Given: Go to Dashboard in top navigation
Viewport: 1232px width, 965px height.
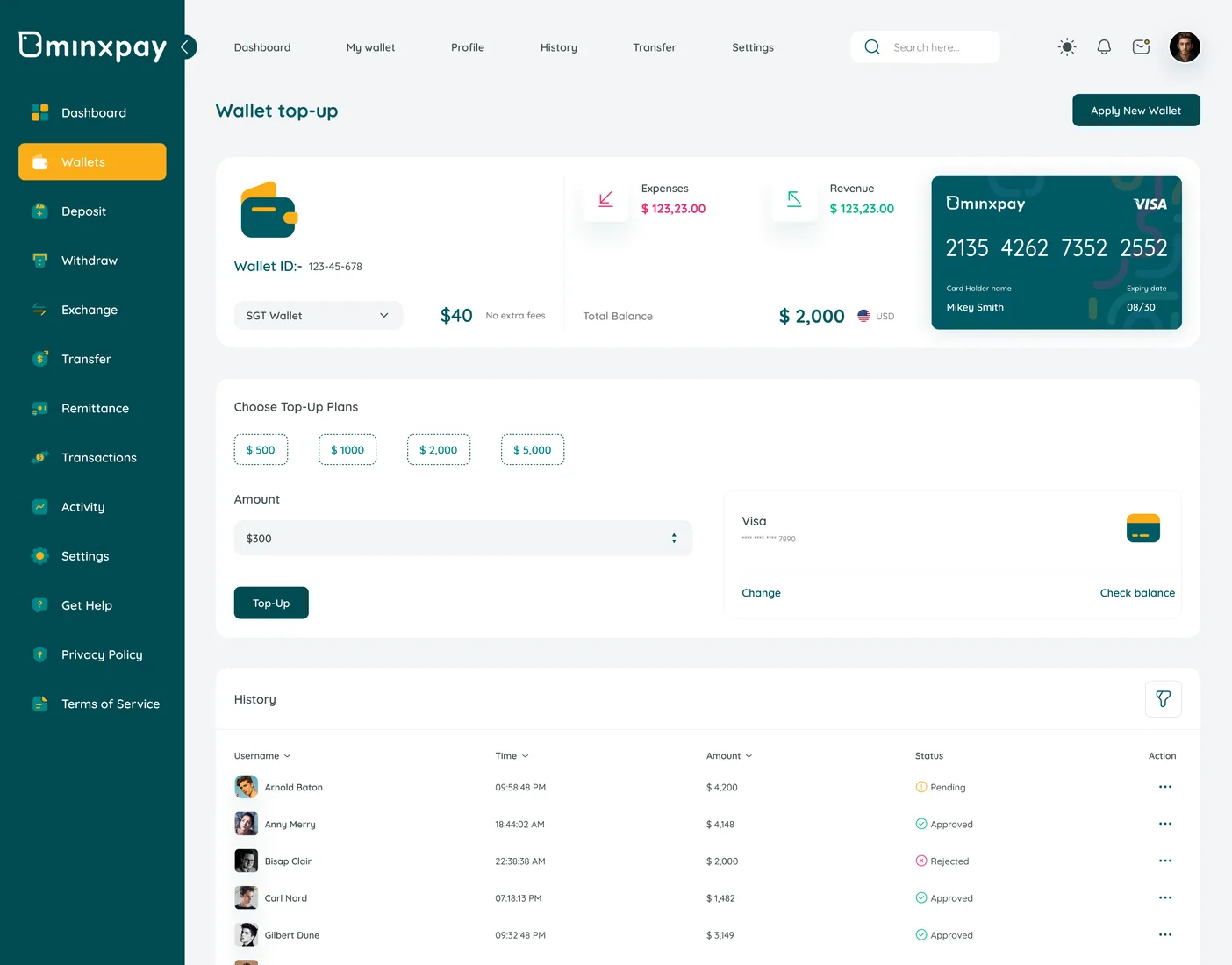Looking at the screenshot, I should click(x=262, y=47).
